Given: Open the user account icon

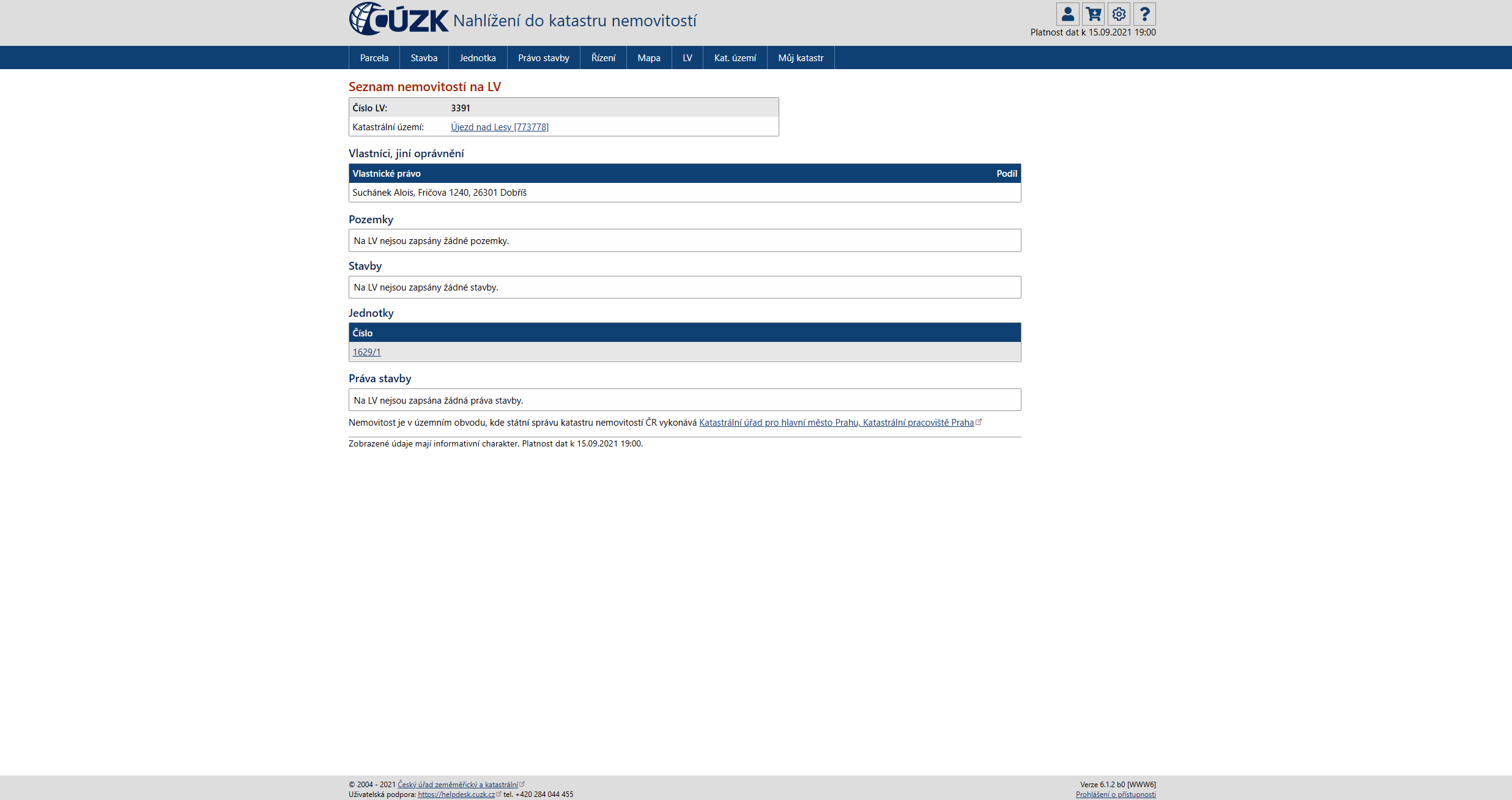Looking at the screenshot, I should [x=1067, y=14].
